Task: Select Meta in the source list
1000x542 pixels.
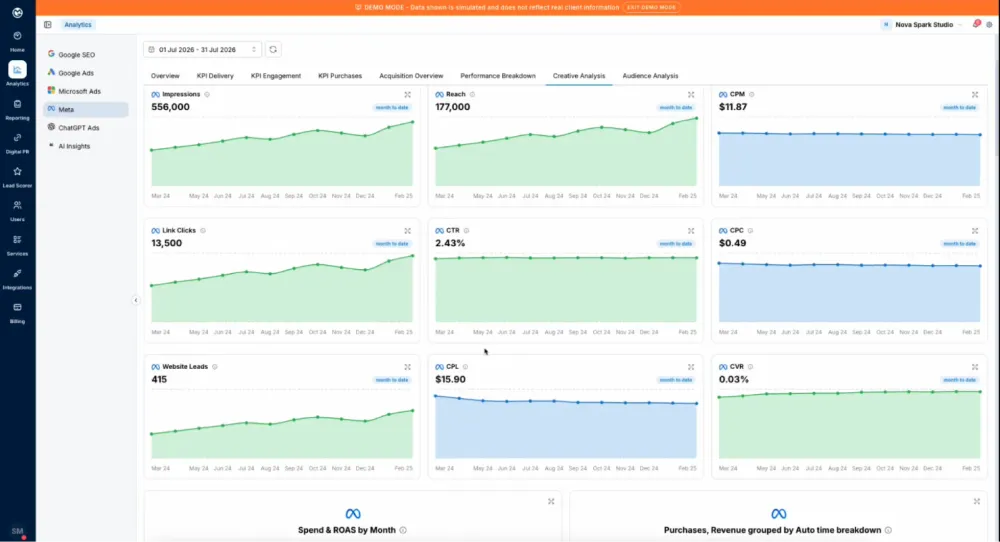Action: pos(85,110)
